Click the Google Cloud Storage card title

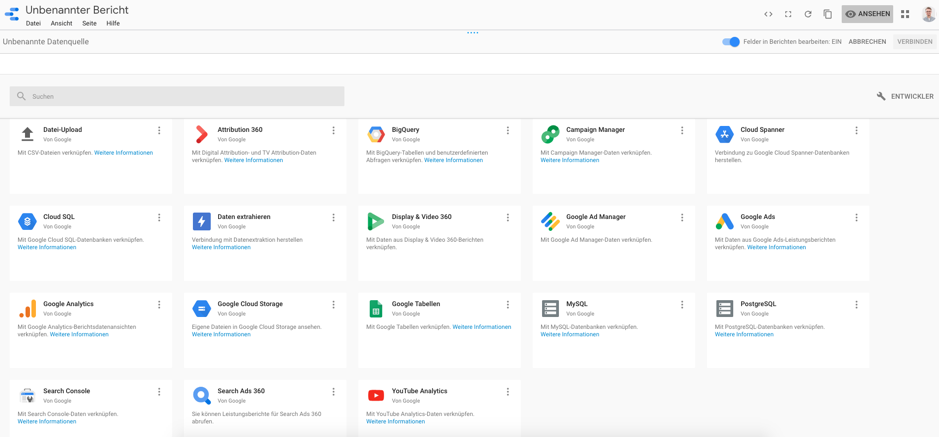click(x=250, y=304)
